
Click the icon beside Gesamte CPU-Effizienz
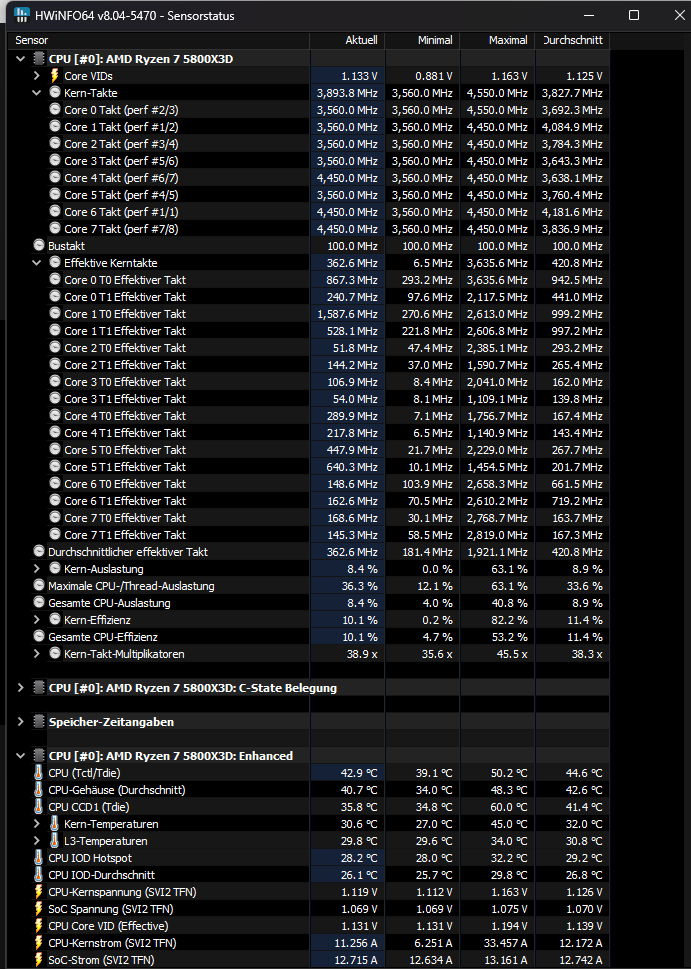(39, 636)
